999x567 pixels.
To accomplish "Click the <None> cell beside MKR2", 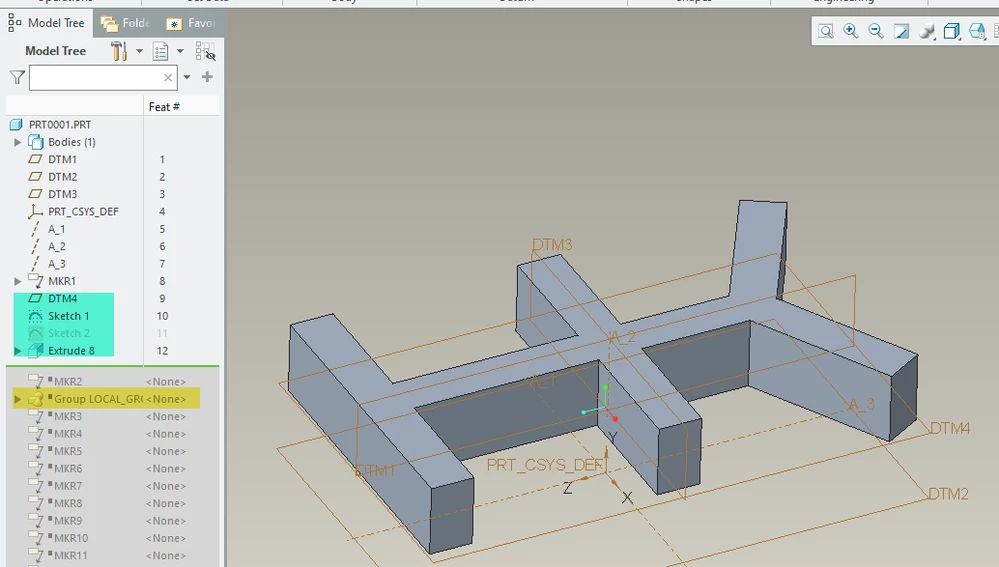I will coord(166,382).
